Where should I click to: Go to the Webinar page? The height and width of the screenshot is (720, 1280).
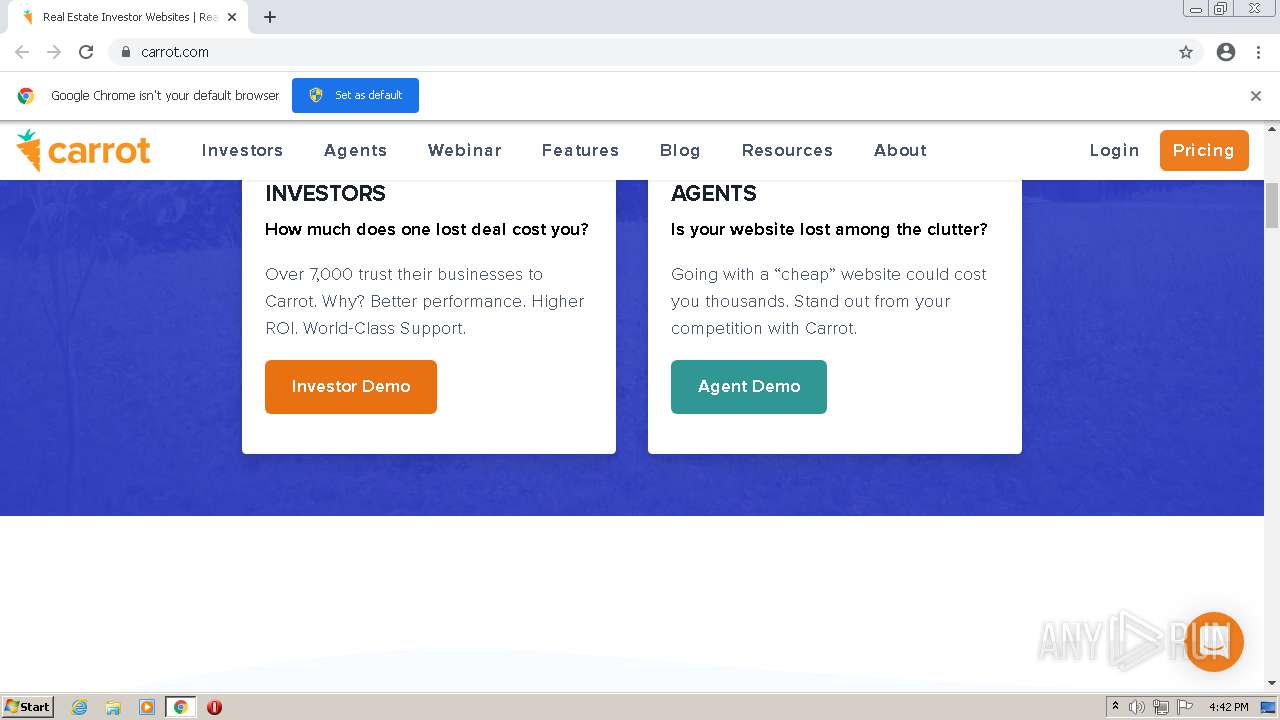point(464,150)
